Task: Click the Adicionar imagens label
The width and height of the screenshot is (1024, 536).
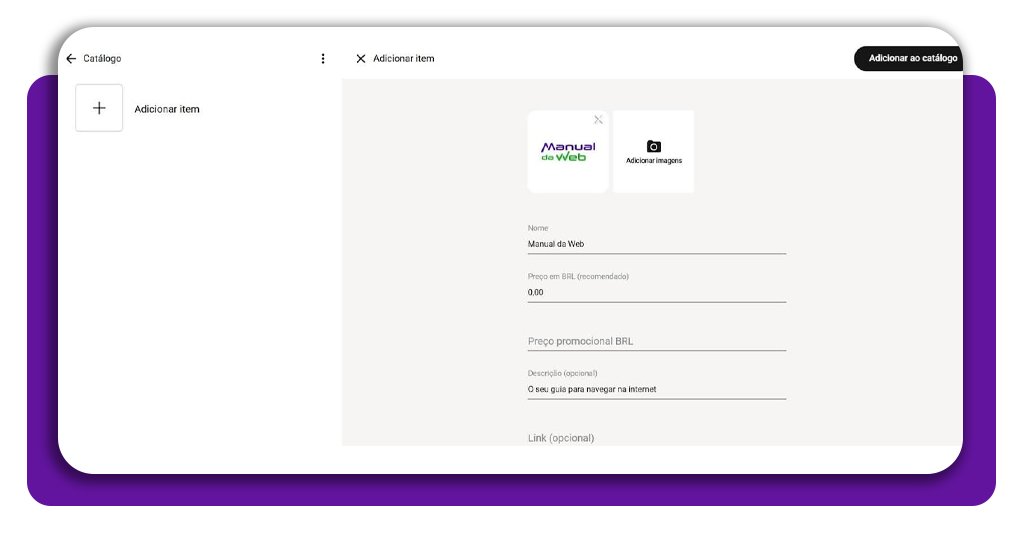Action: pos(654,161)
